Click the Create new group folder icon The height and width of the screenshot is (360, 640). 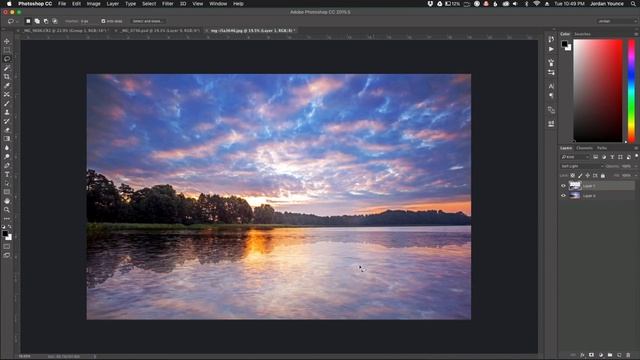click(x=610, y=355)
